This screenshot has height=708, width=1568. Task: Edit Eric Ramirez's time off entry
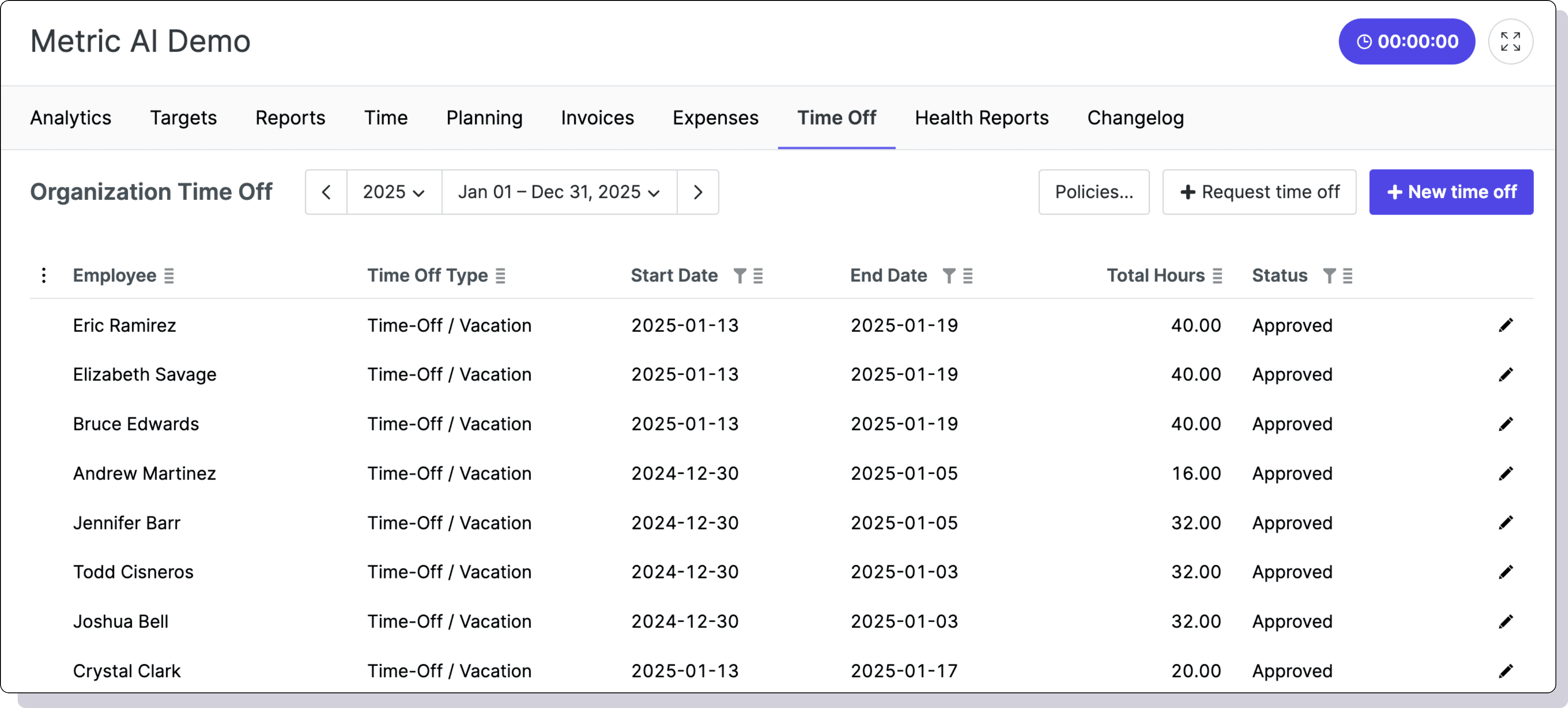point(1507,326)
